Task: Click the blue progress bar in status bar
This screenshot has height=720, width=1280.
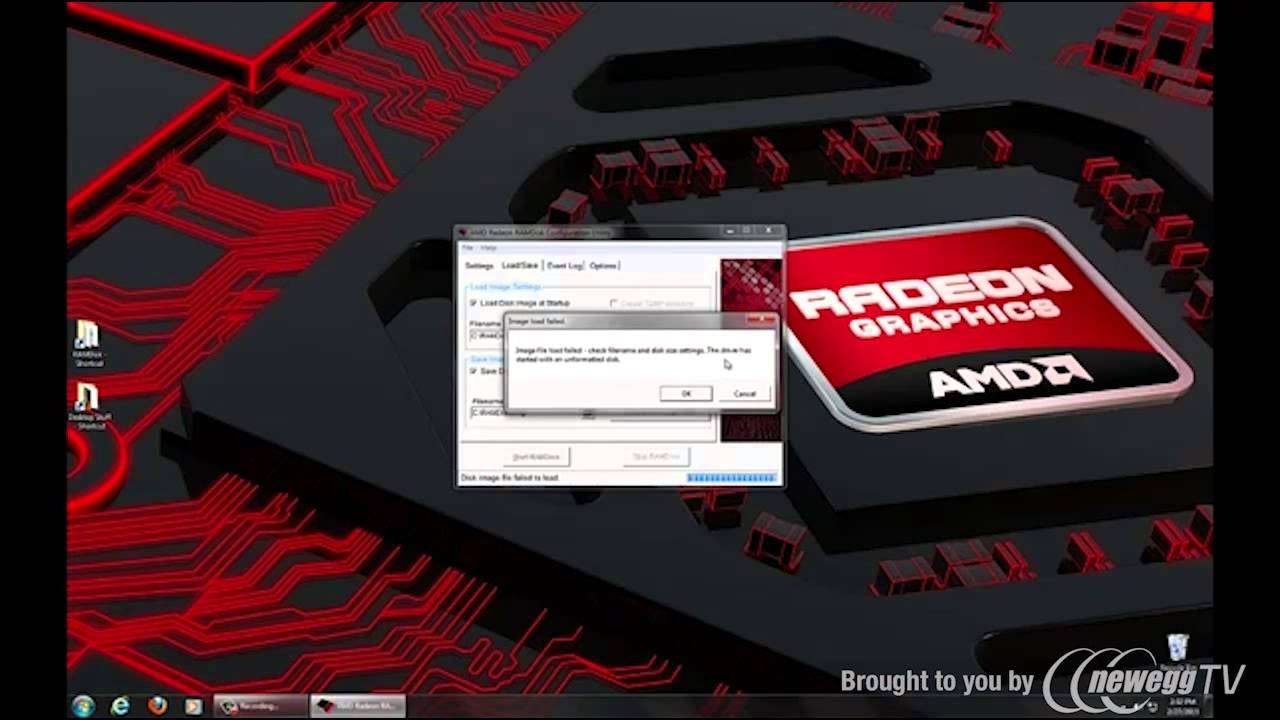Action: click(732, 478)
